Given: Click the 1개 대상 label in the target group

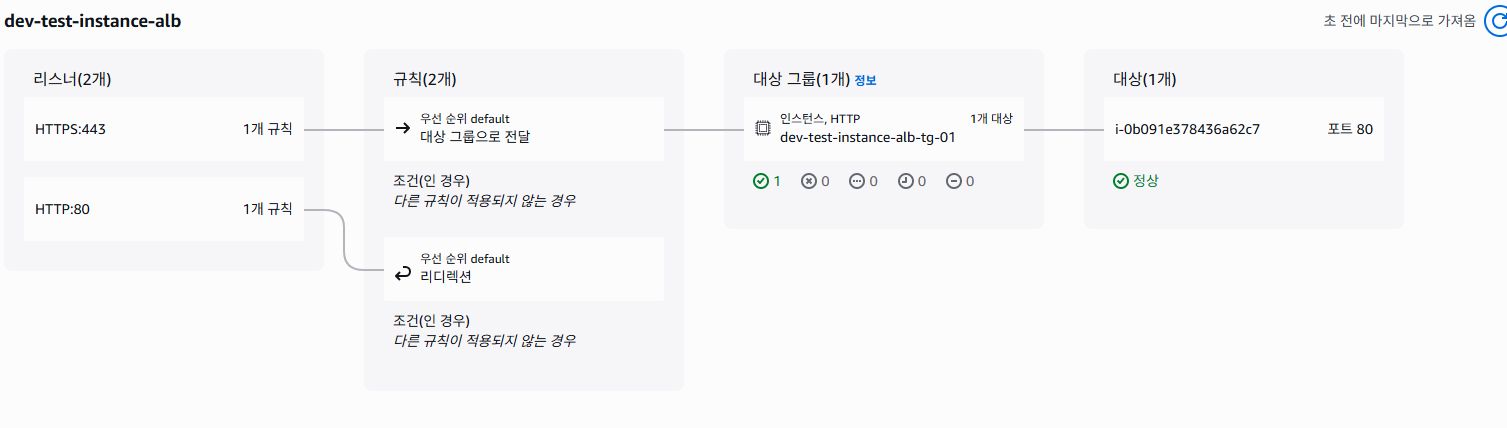Looking at the screenshot, I should [991, 119].
